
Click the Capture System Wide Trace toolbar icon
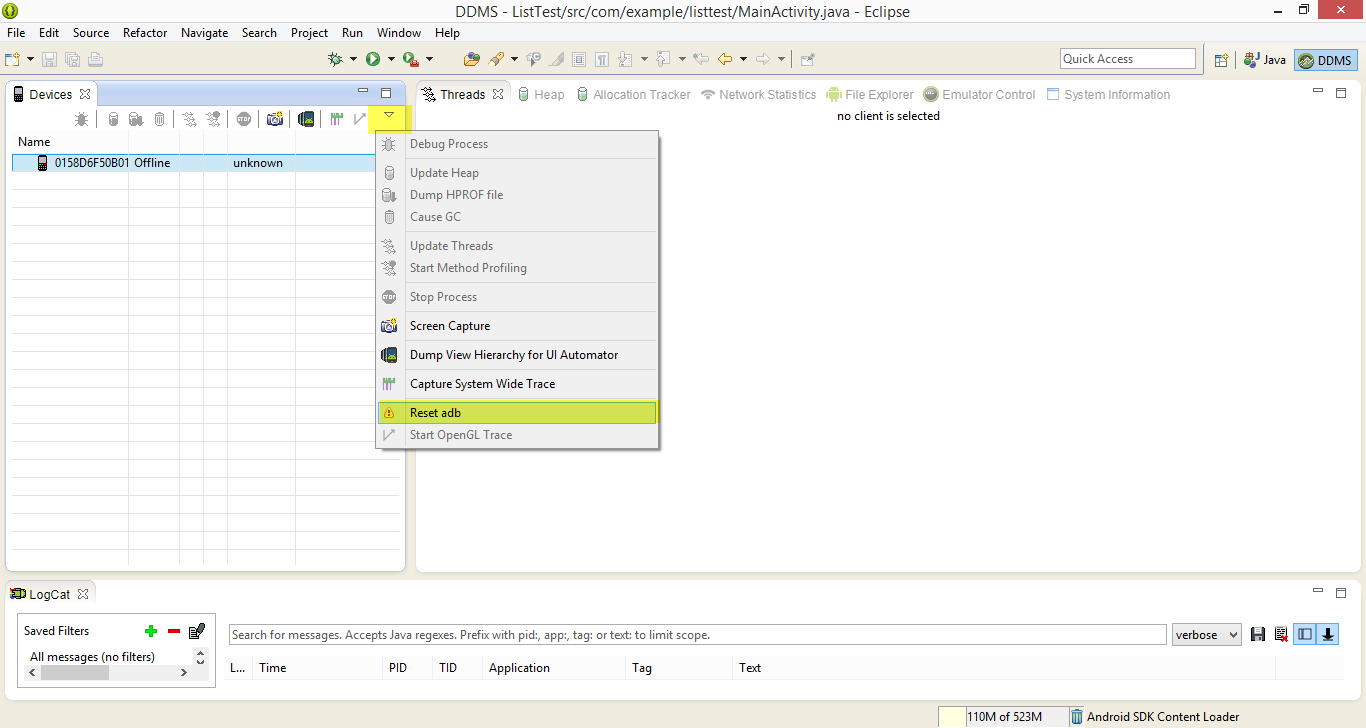coord(336,119)
